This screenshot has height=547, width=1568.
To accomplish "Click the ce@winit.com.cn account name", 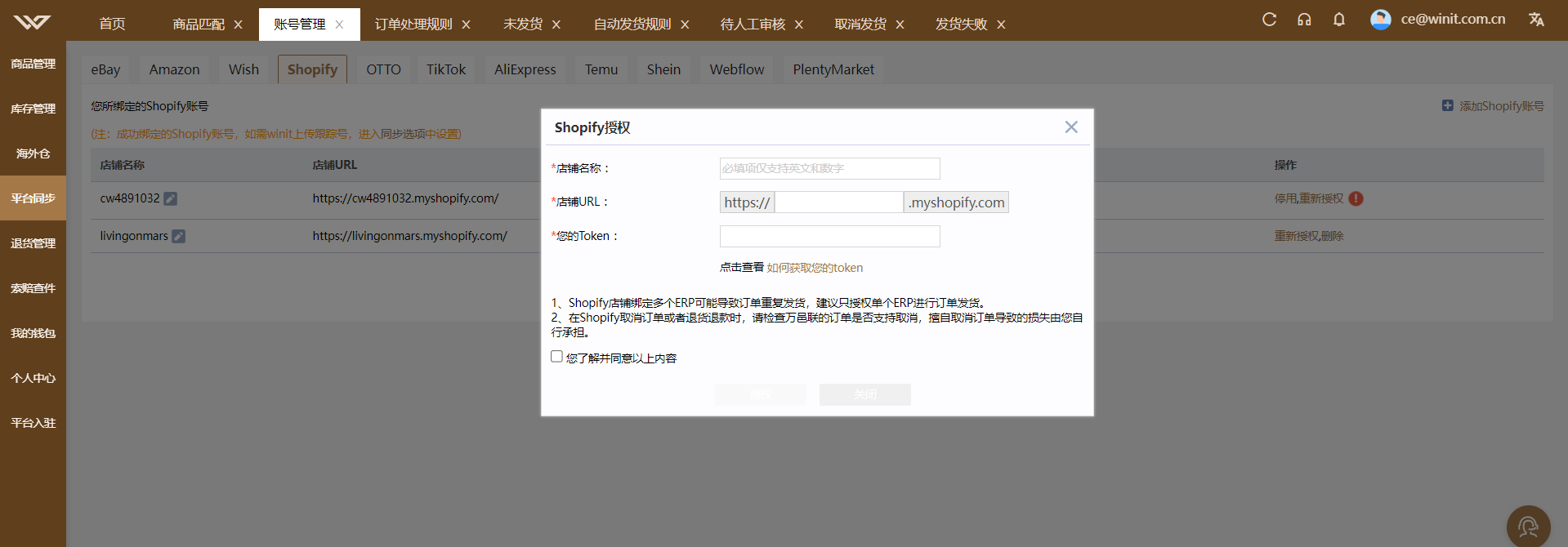I will coord(1453,19).
